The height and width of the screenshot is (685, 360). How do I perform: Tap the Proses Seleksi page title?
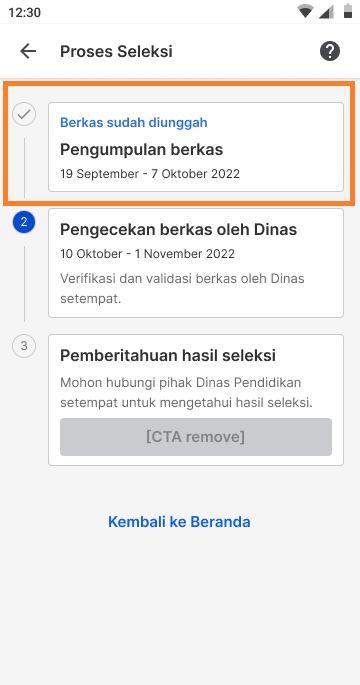click(x=116, y=52)
